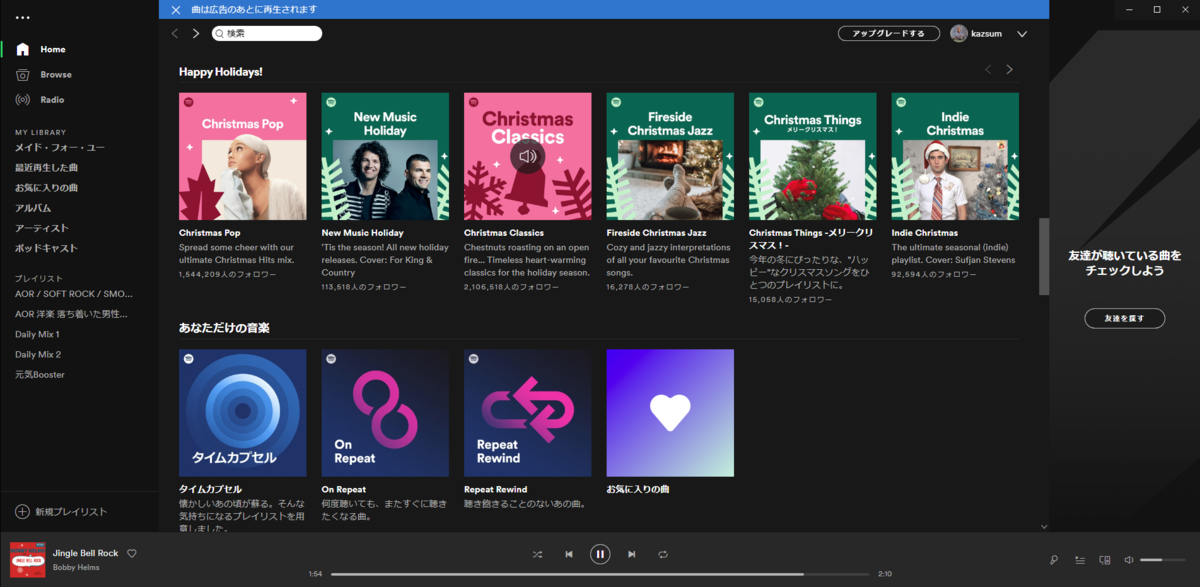Skip to next track
The width and height of the screenshot is (1200, 587).
pos(631,554)
